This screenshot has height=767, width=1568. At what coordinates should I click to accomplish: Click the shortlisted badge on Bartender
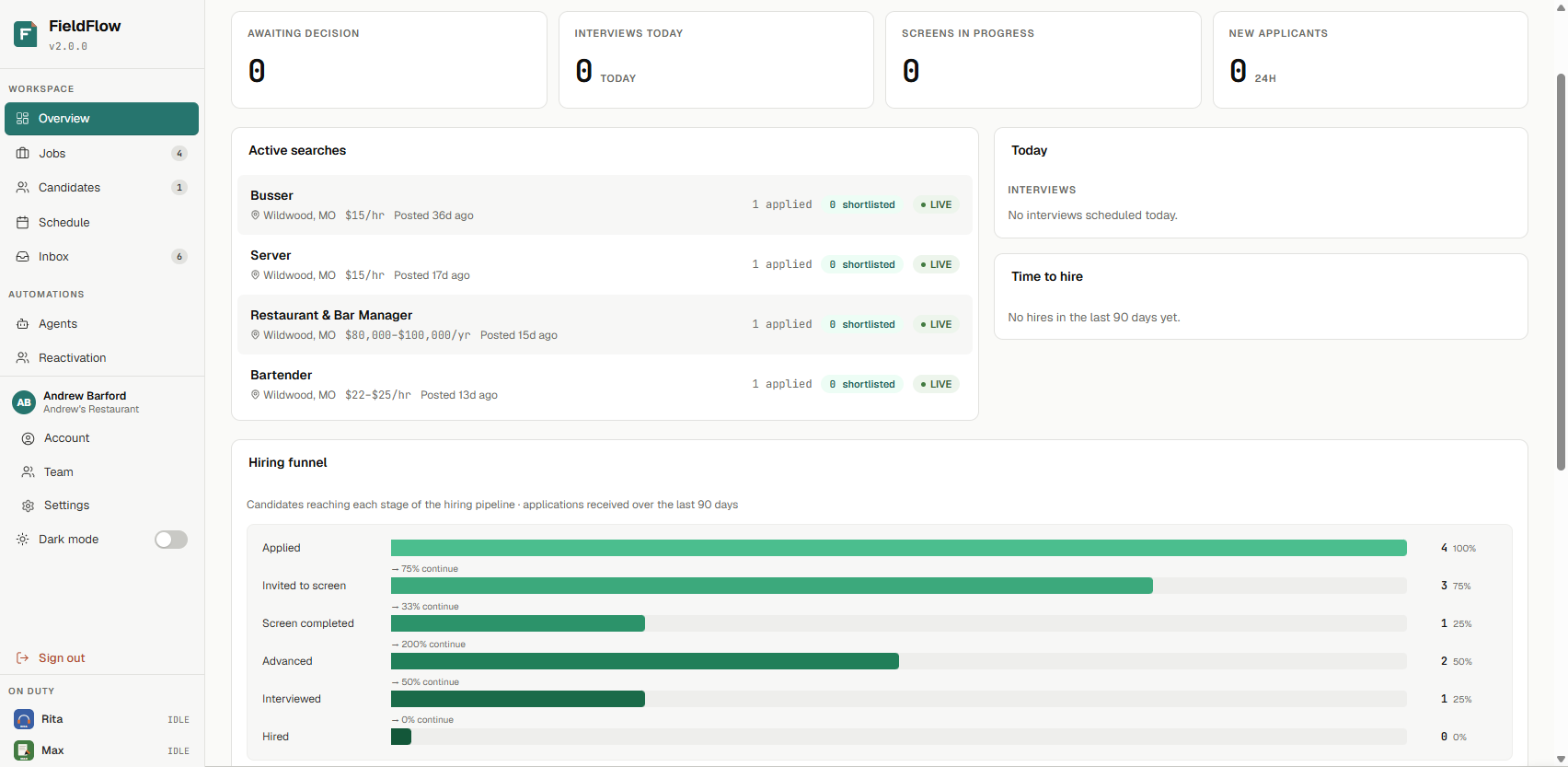click(862, 384)
